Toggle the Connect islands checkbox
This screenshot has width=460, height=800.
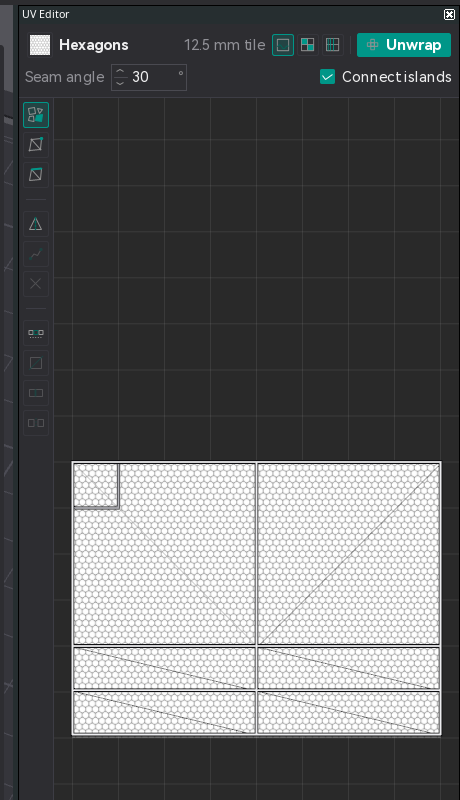point(327,77)
